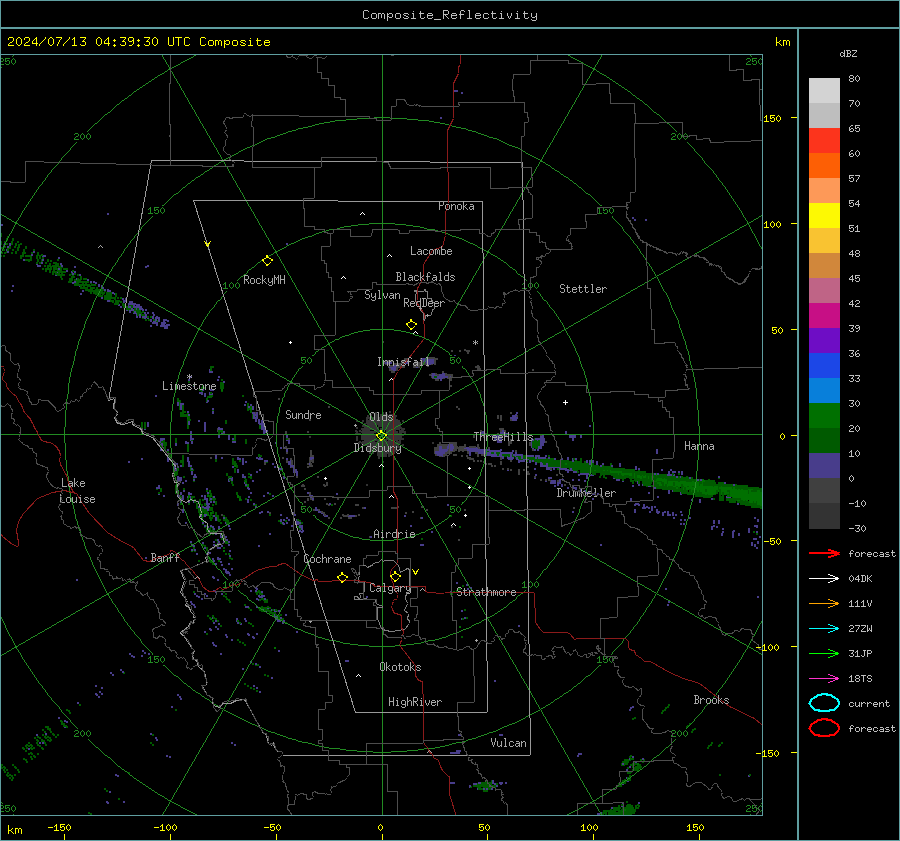The height and width of the screenshot is (841, 900).
Task: Click the Calgary city label
Action: tap(390, 588)
